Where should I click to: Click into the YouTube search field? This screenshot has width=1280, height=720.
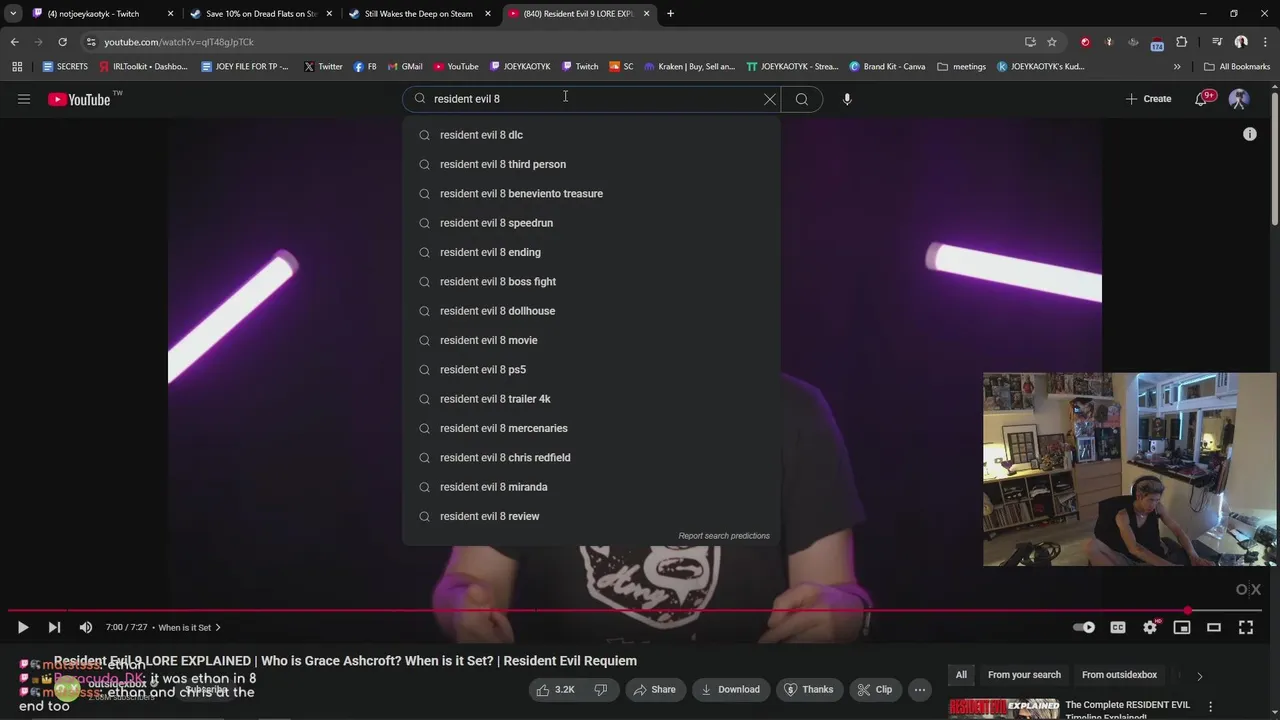pyautogui.click(x=590, y=99)
